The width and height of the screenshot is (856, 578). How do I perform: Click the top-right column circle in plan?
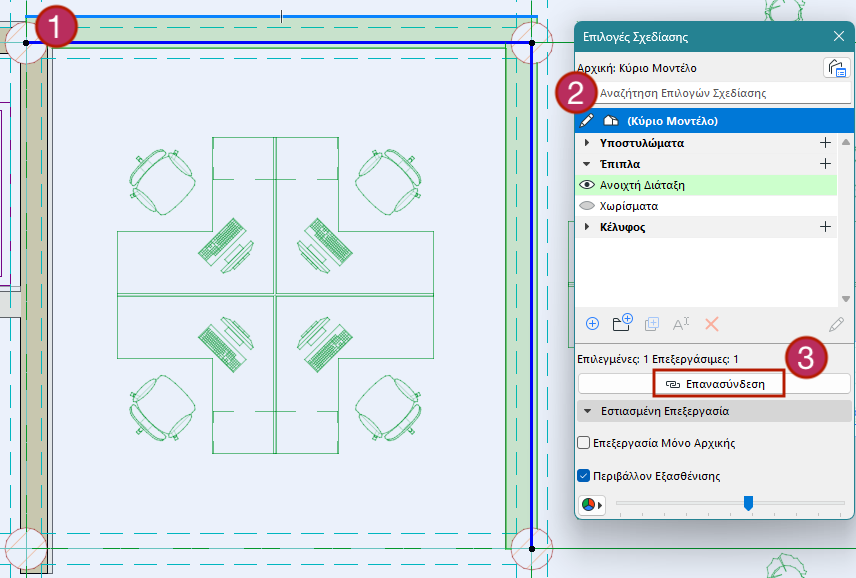click(x=532, y=43)
